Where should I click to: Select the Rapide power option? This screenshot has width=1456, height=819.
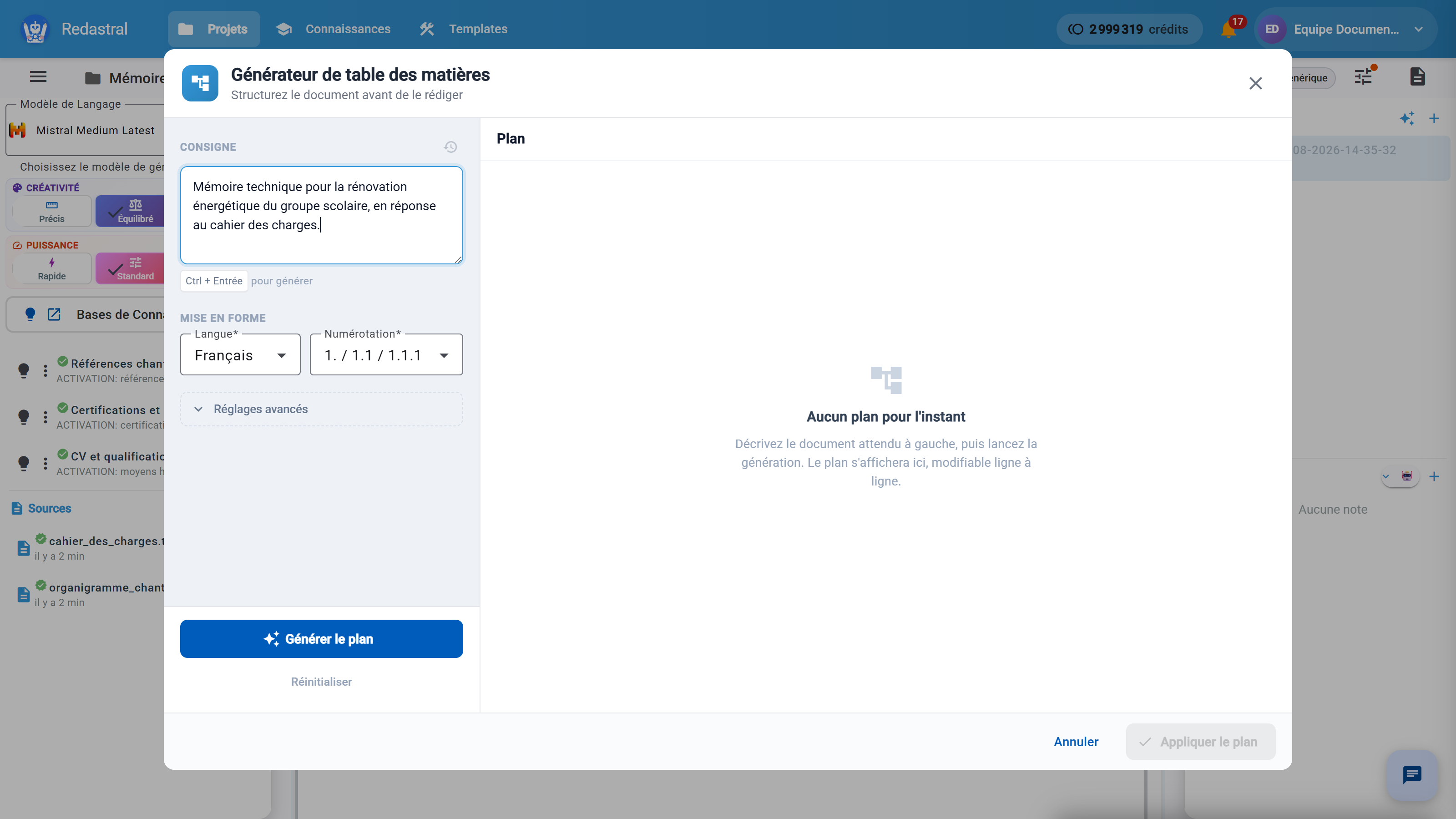51,268
